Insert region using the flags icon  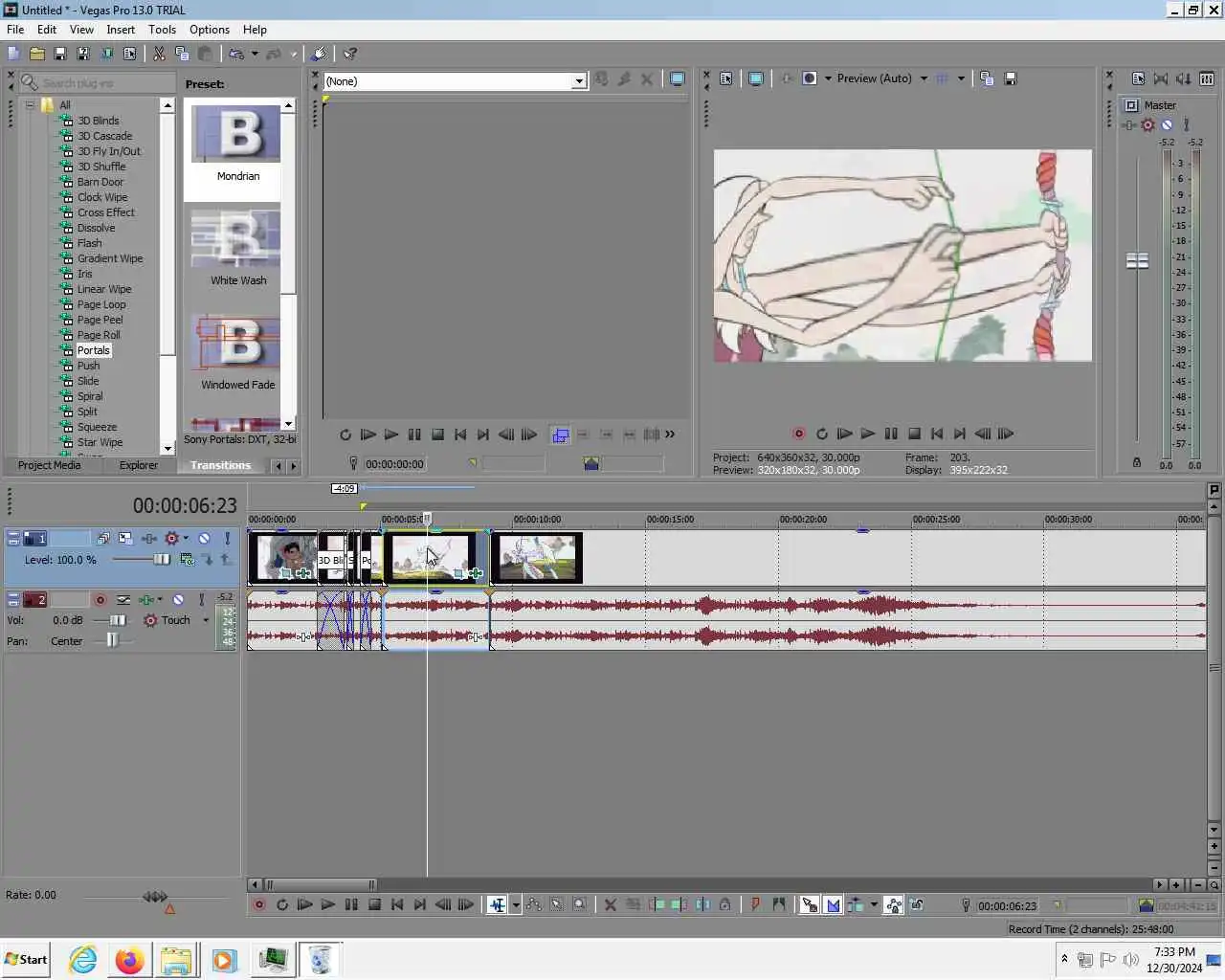(x=778, y=904)
